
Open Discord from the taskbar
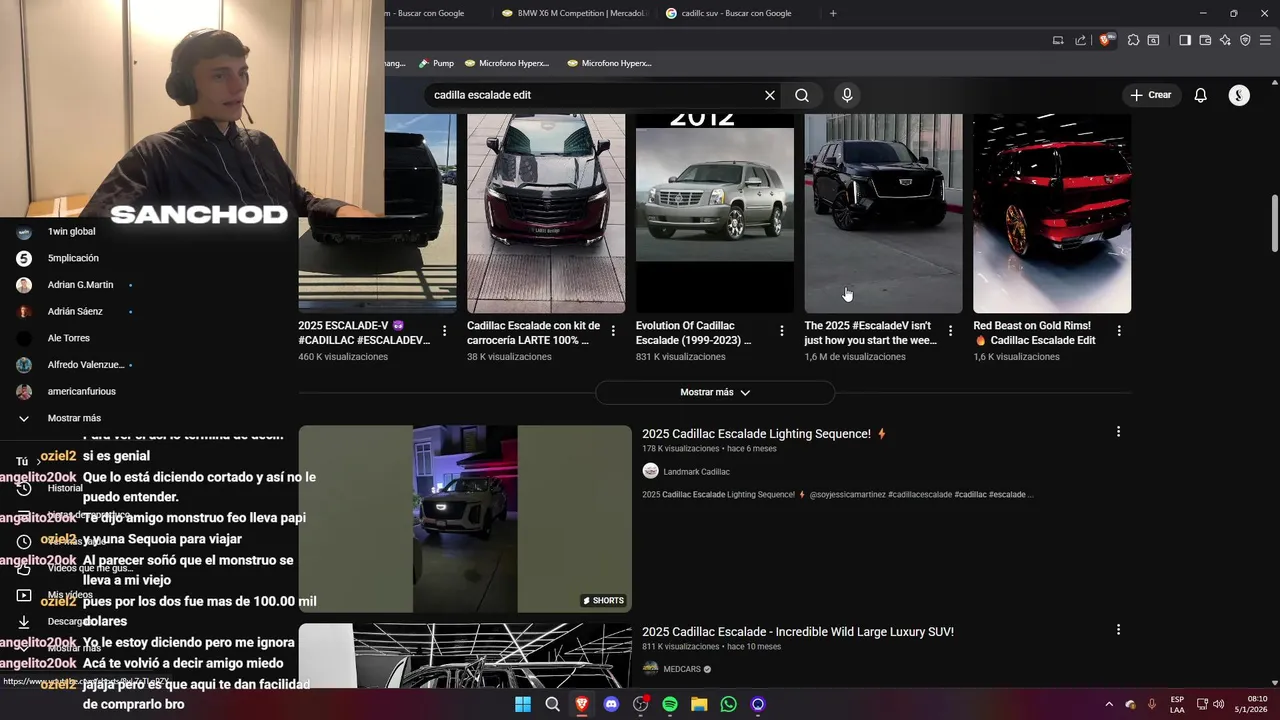click(611, 704)
